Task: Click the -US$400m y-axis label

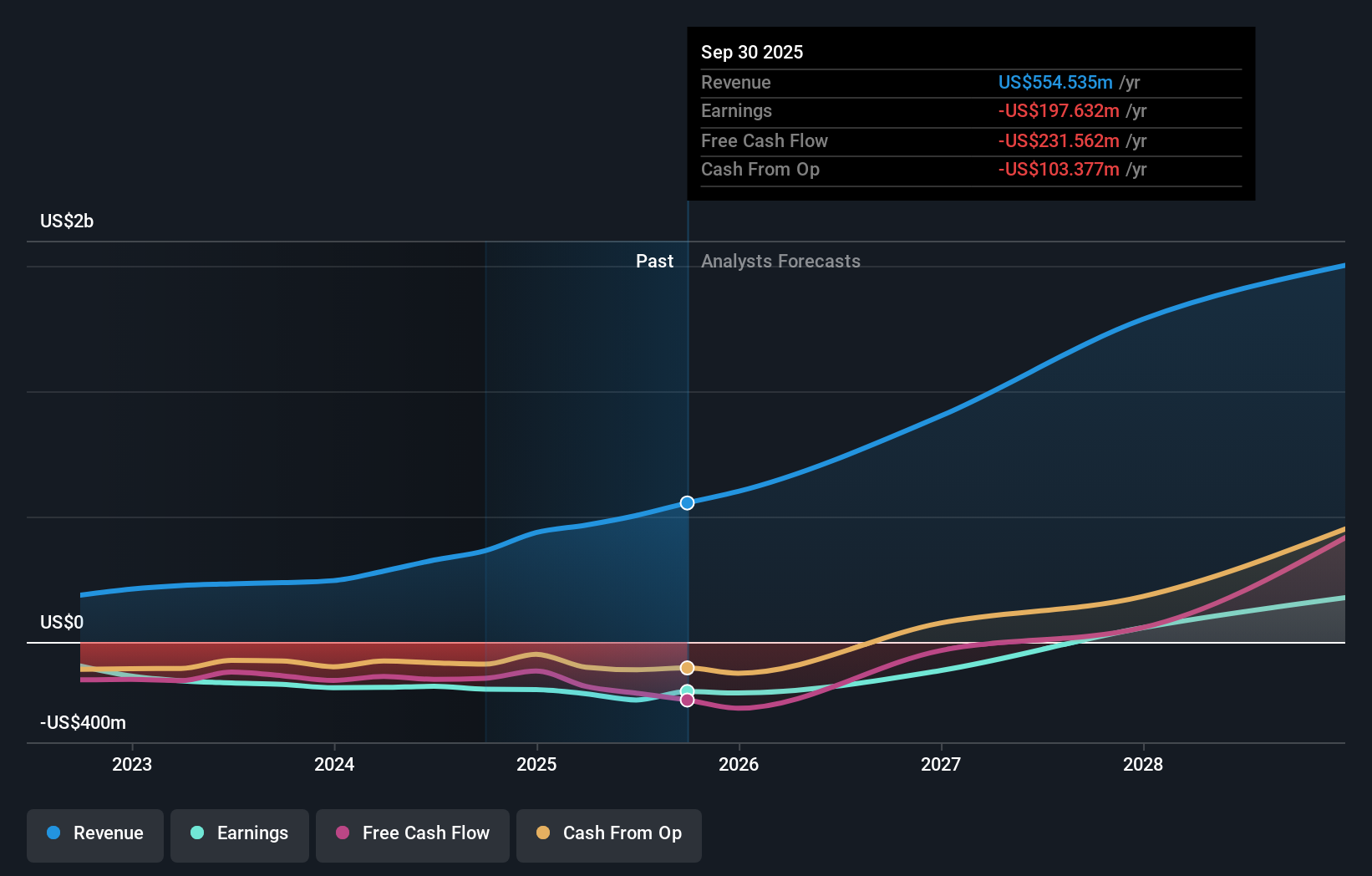Action: (x=83, y=723)
